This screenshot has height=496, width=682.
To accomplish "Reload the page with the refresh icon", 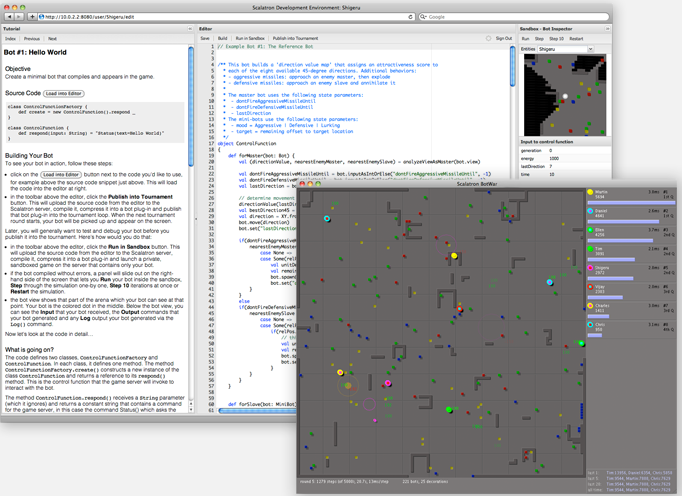I will pyautogui.click(x=410, y=17).
